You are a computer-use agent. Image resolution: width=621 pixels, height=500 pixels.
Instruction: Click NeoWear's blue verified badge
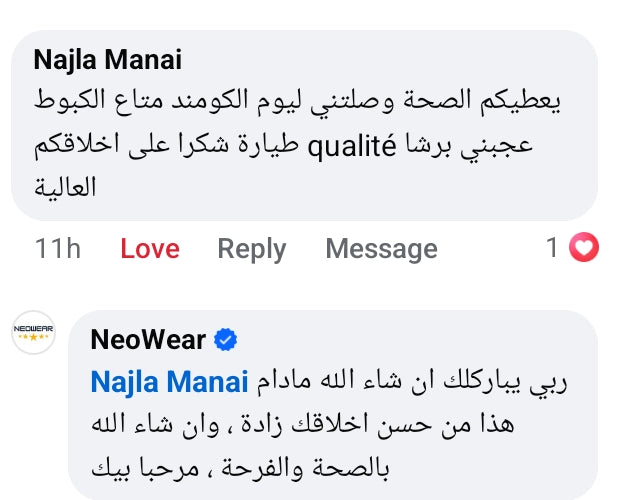point(226,340)
